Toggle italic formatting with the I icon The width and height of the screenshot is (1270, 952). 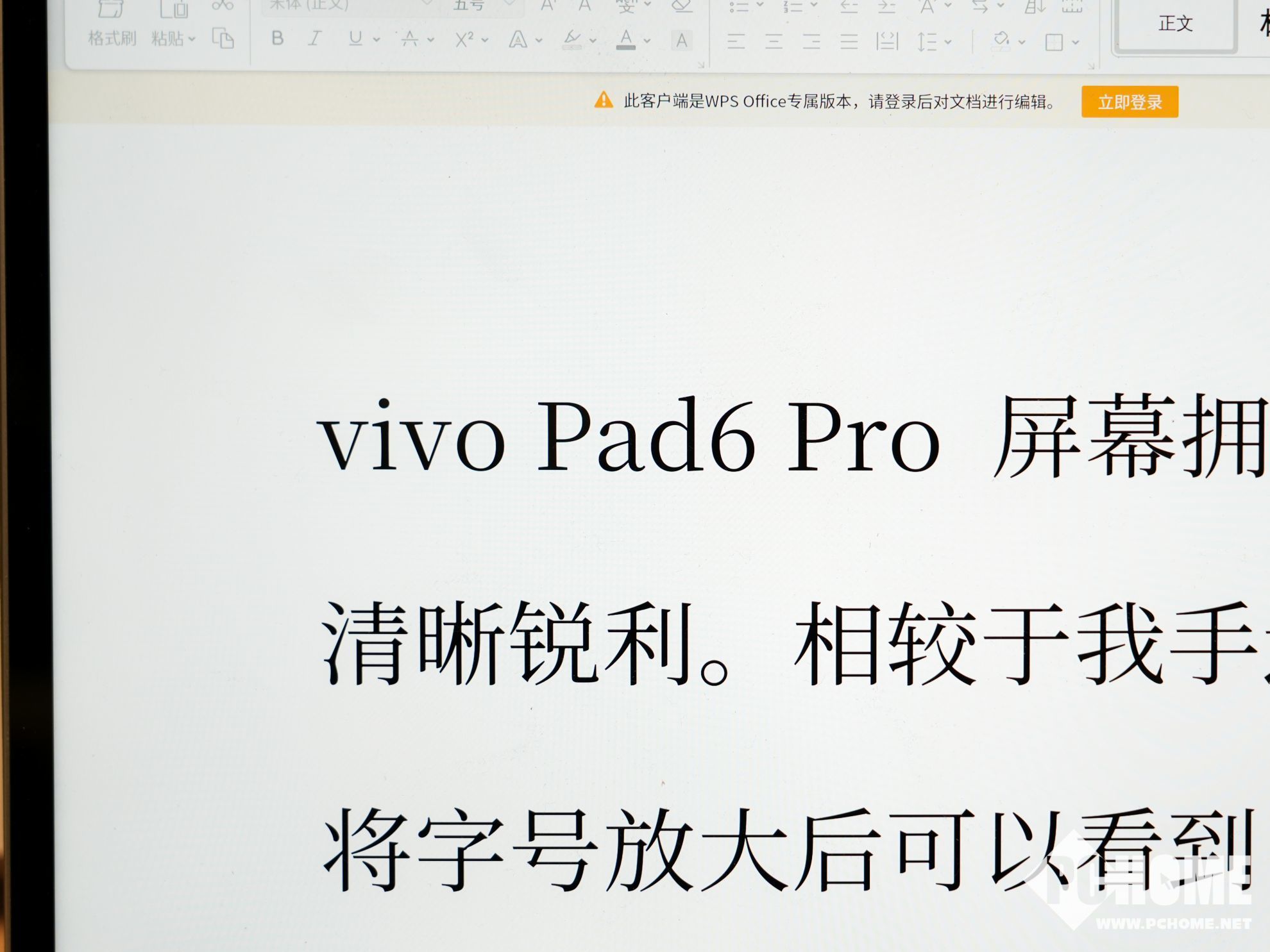click(x=314, y=39)
